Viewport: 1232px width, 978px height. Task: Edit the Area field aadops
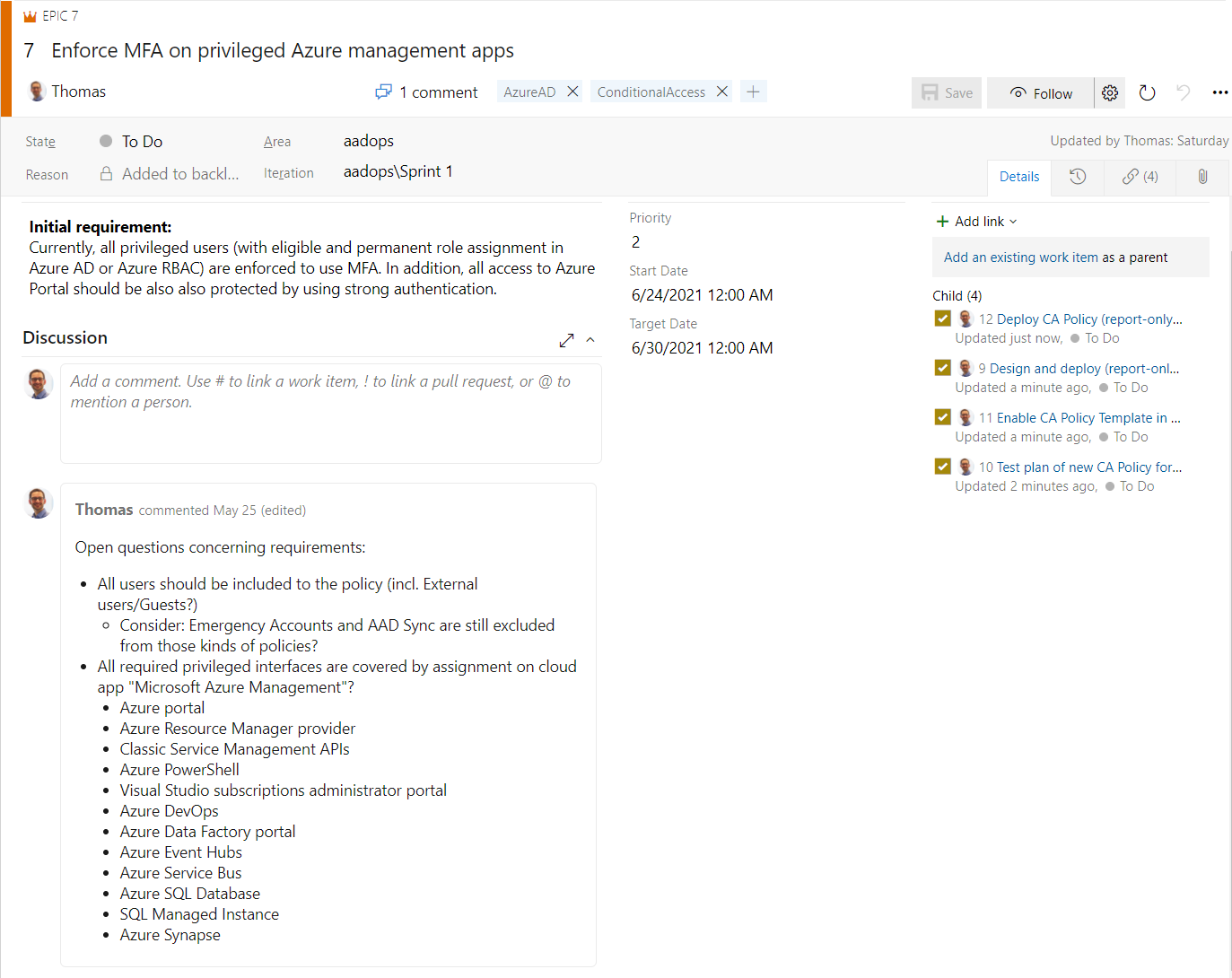(369, 141)
